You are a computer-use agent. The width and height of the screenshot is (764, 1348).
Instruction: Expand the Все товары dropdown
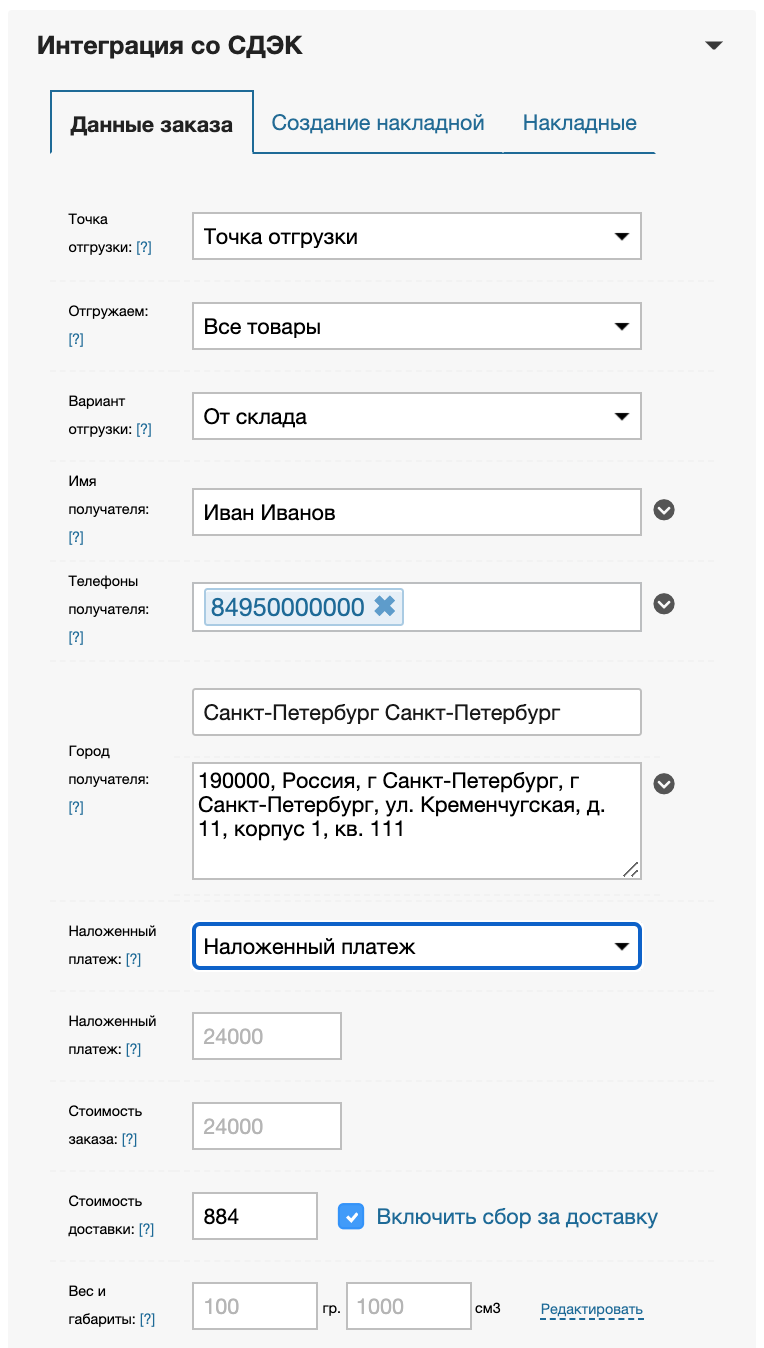(x=416, y=327)
